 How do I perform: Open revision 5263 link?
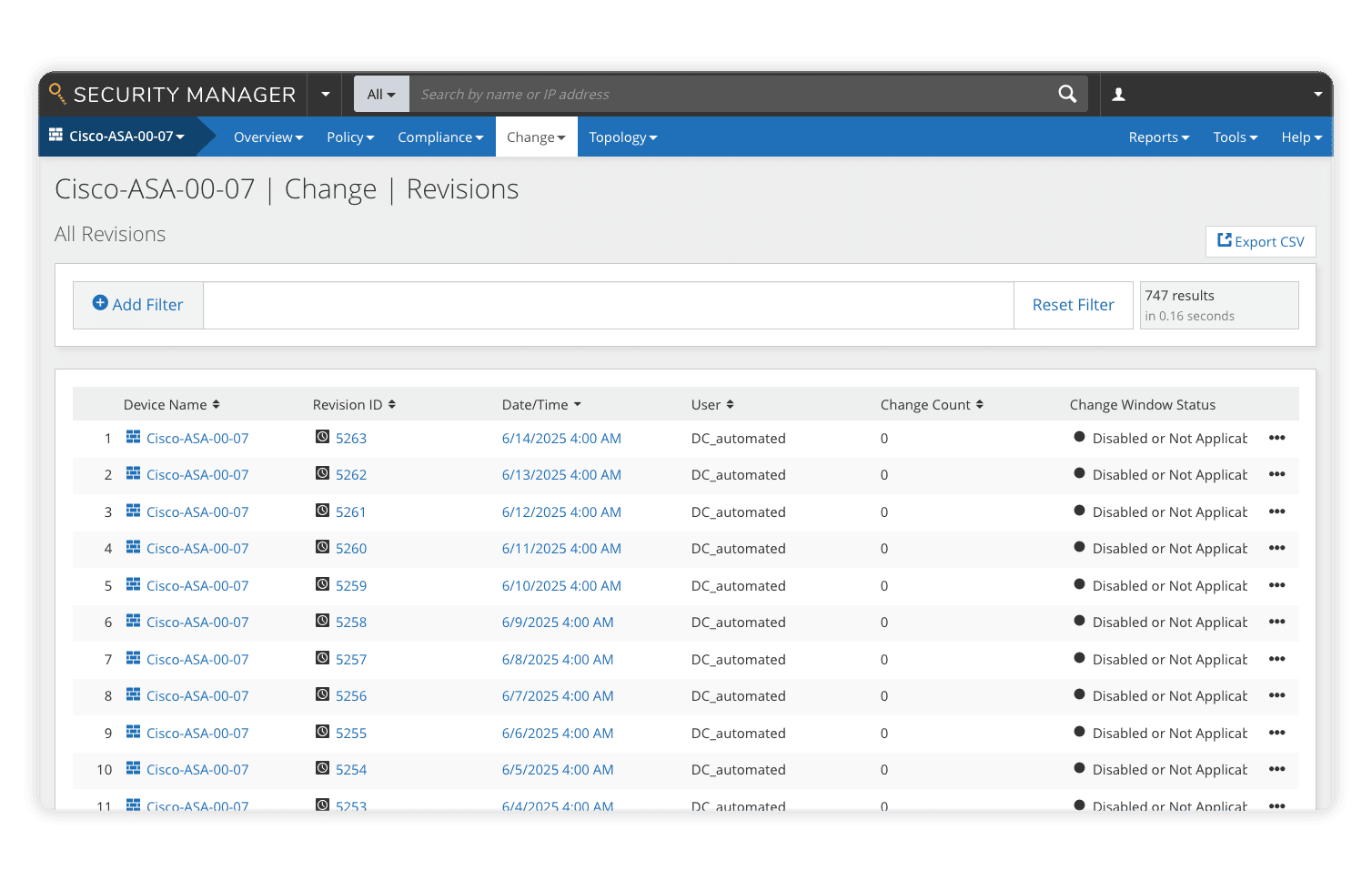[x=351, y=439]
